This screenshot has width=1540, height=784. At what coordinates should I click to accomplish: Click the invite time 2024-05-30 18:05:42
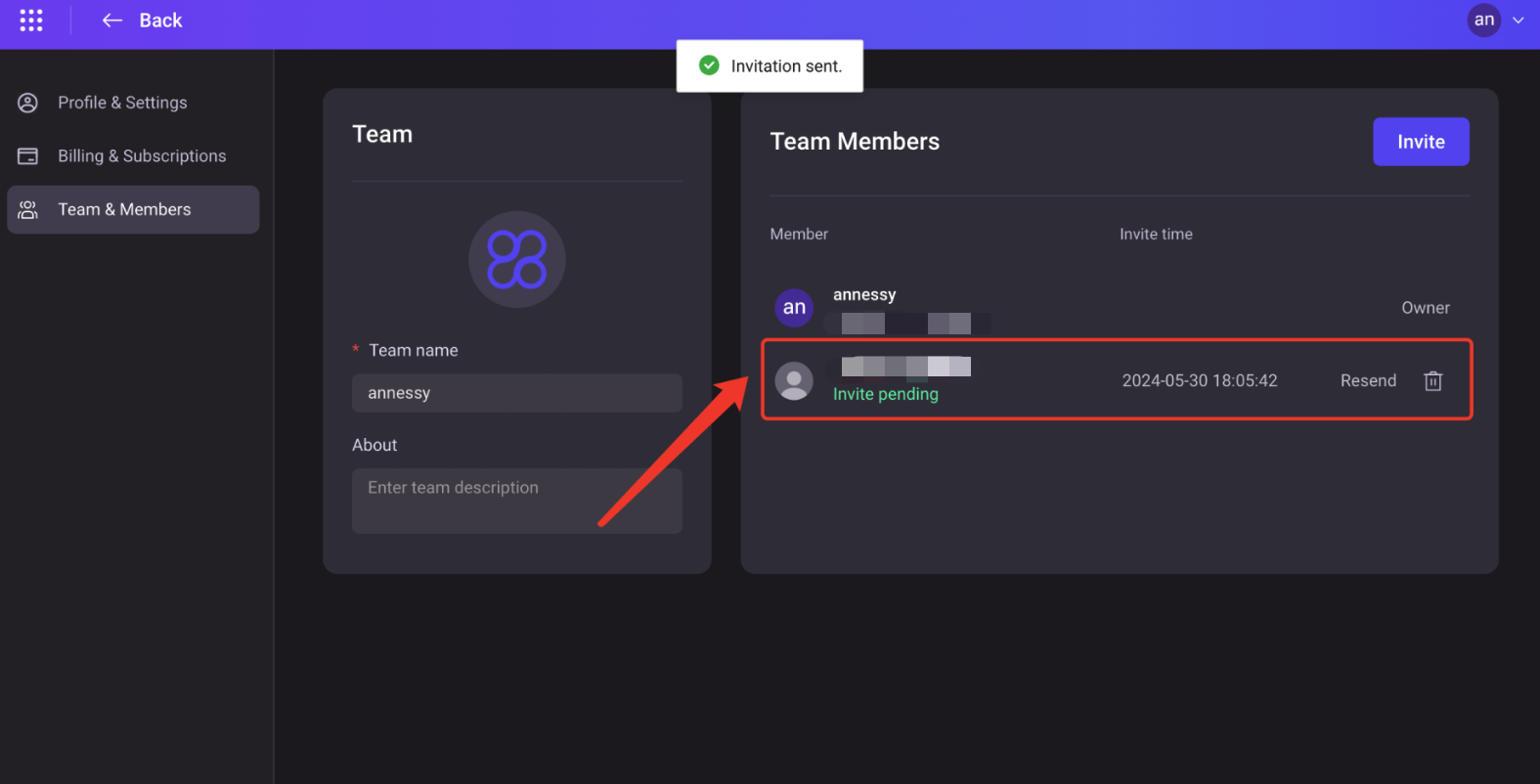1200,381
